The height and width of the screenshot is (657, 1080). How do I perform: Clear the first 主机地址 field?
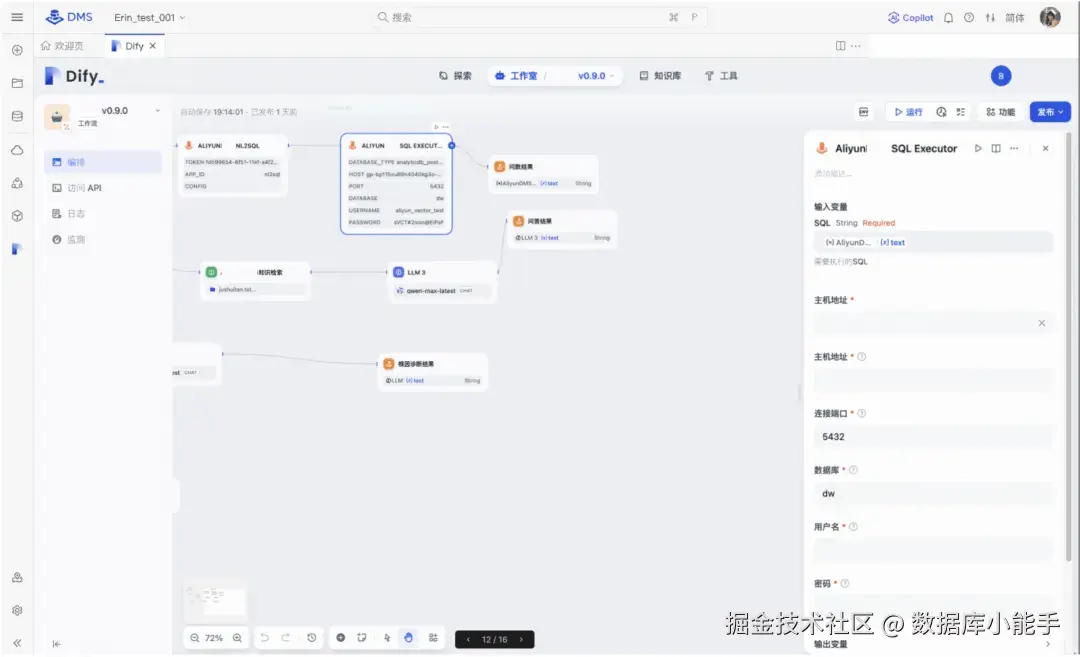pyautogui.click(x=1041, y=323)
